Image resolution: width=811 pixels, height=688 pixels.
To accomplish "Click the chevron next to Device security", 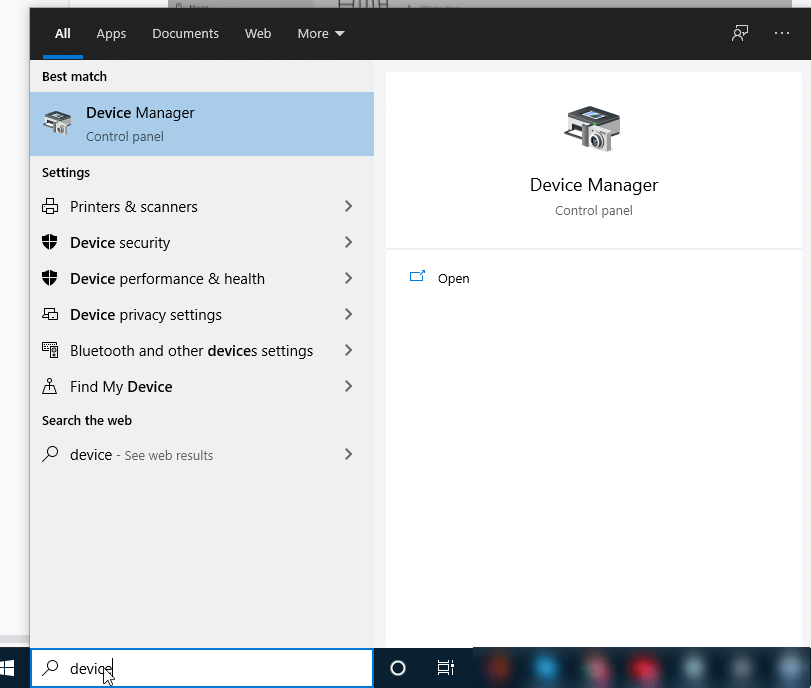I will 347,242.
